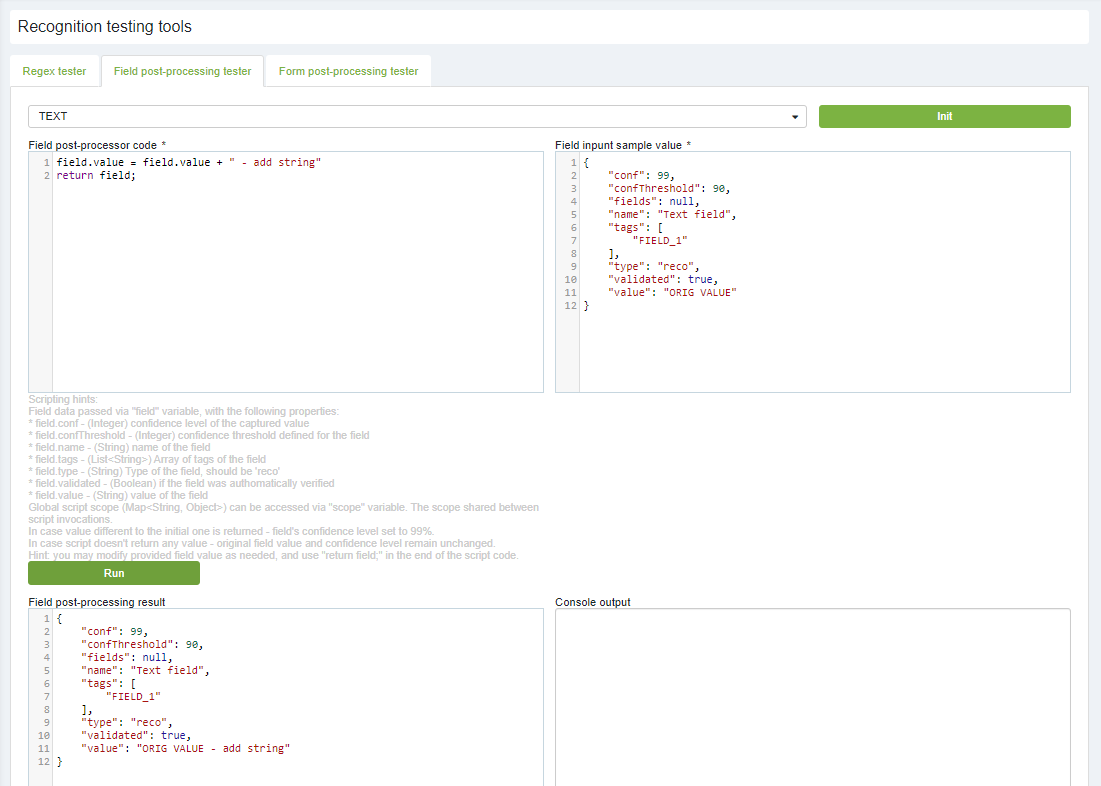The width and height of the screenshot is (1101, 786).
Task: Select the Field post-processing tester tab
Action: (183, 71)
